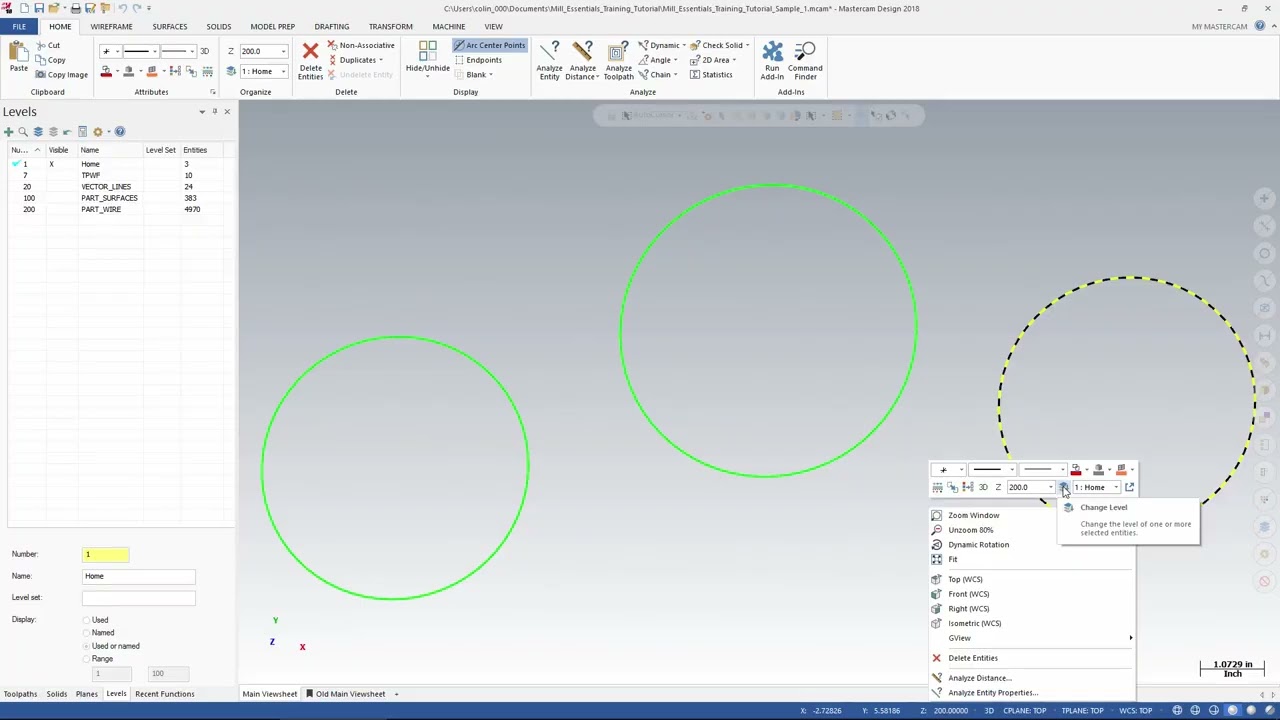Click Delete Entities red X in ribbon
Screen dimensions: 1280x720
[x=310, y=52]
